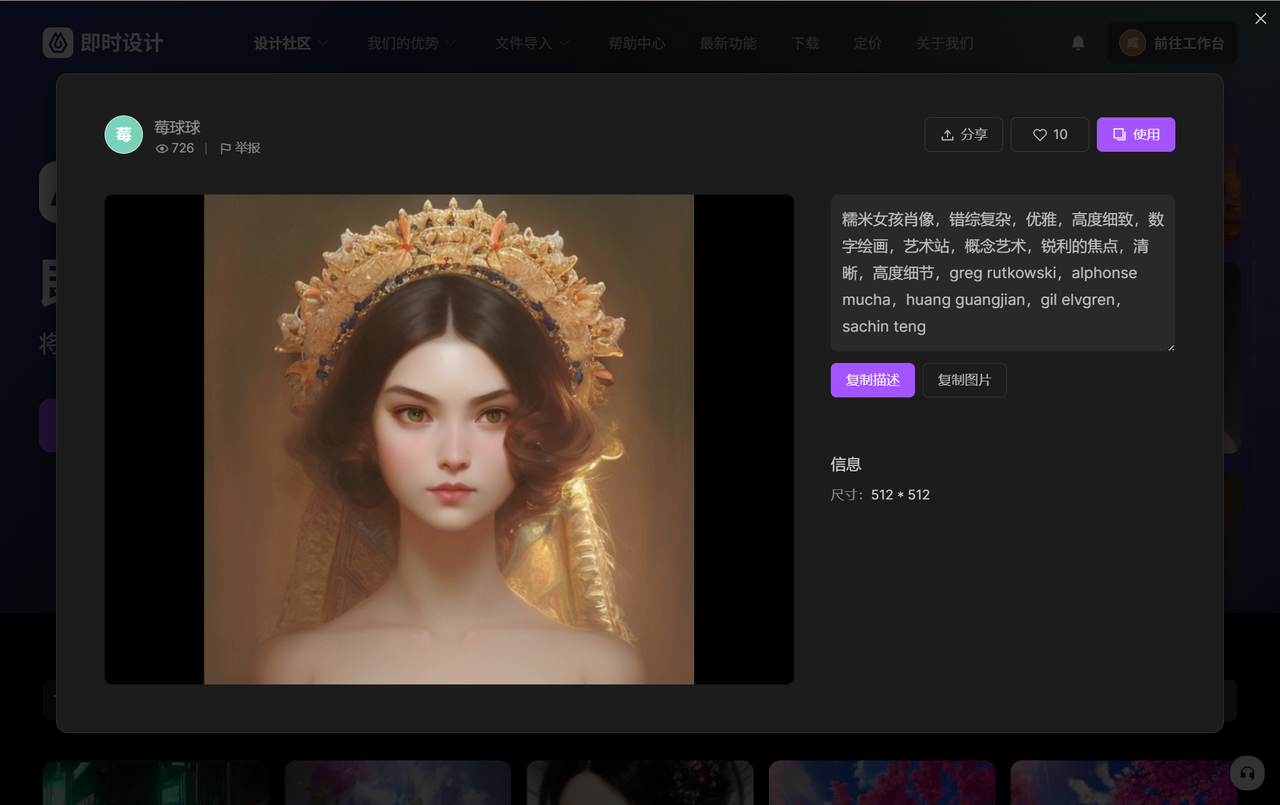The height and width of the screenshot is (805, 1280).
Task: Click the generated portrait image
Action: coord(449,439)
